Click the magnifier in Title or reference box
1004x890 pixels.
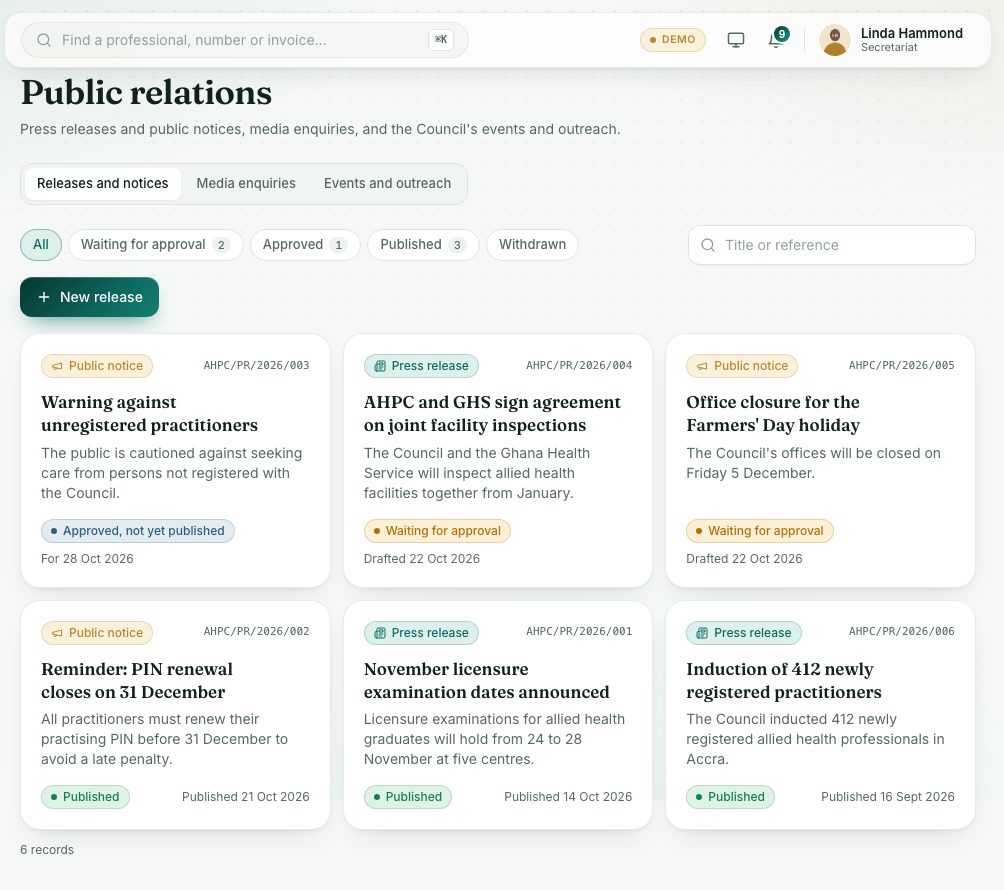pos(708,245)
